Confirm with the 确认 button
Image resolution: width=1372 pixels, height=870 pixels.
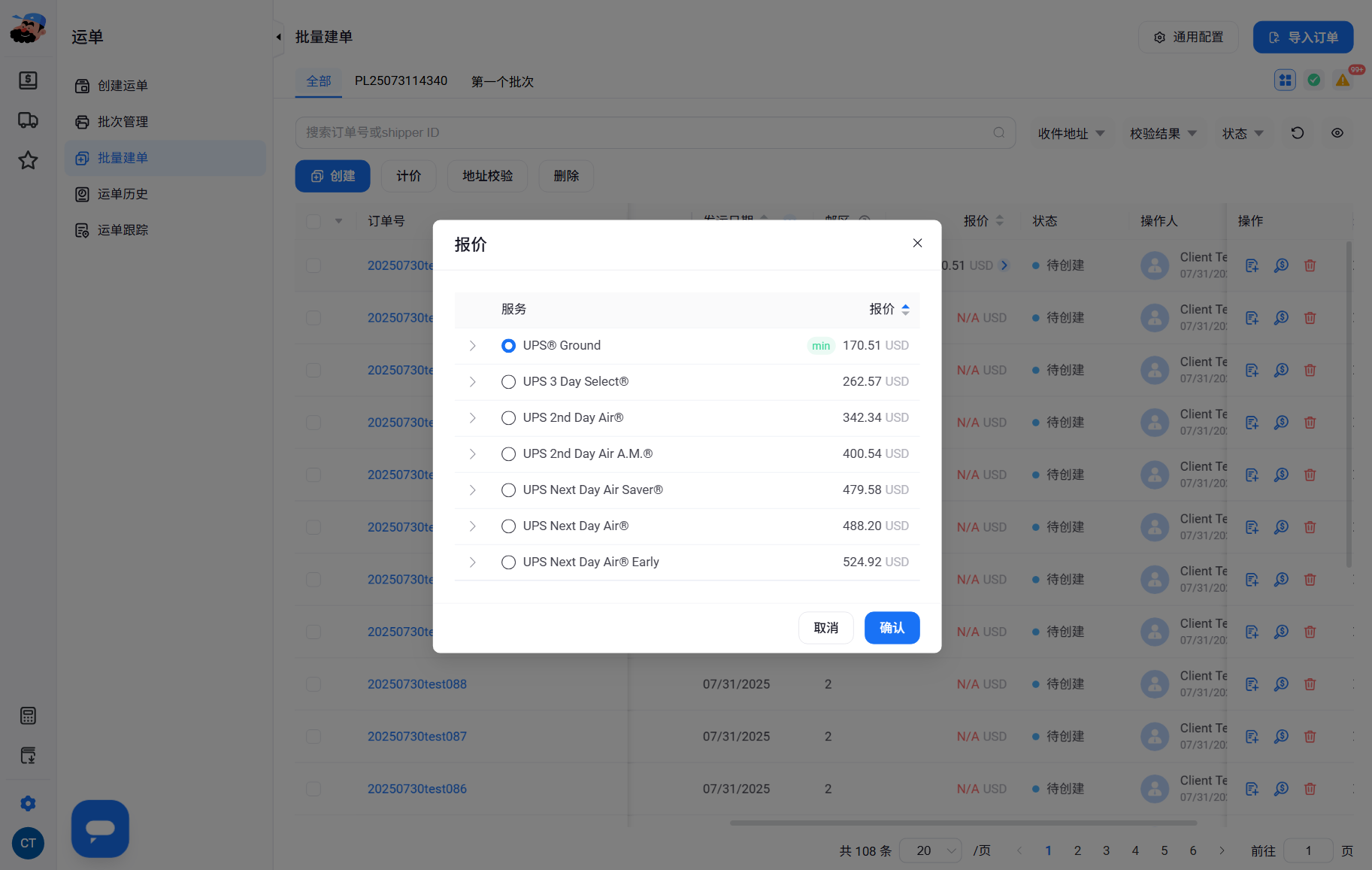[892, 628]
